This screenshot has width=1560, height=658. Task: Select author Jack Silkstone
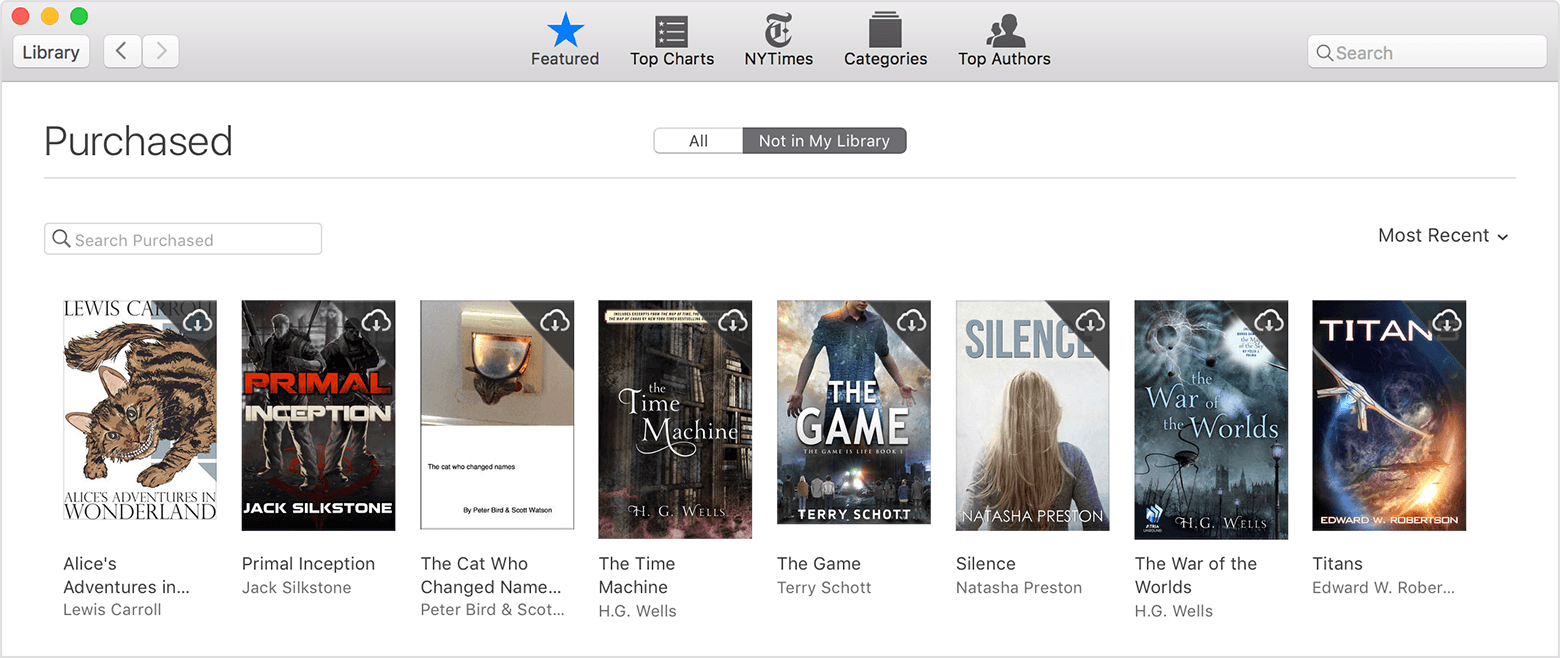(297, 588)
